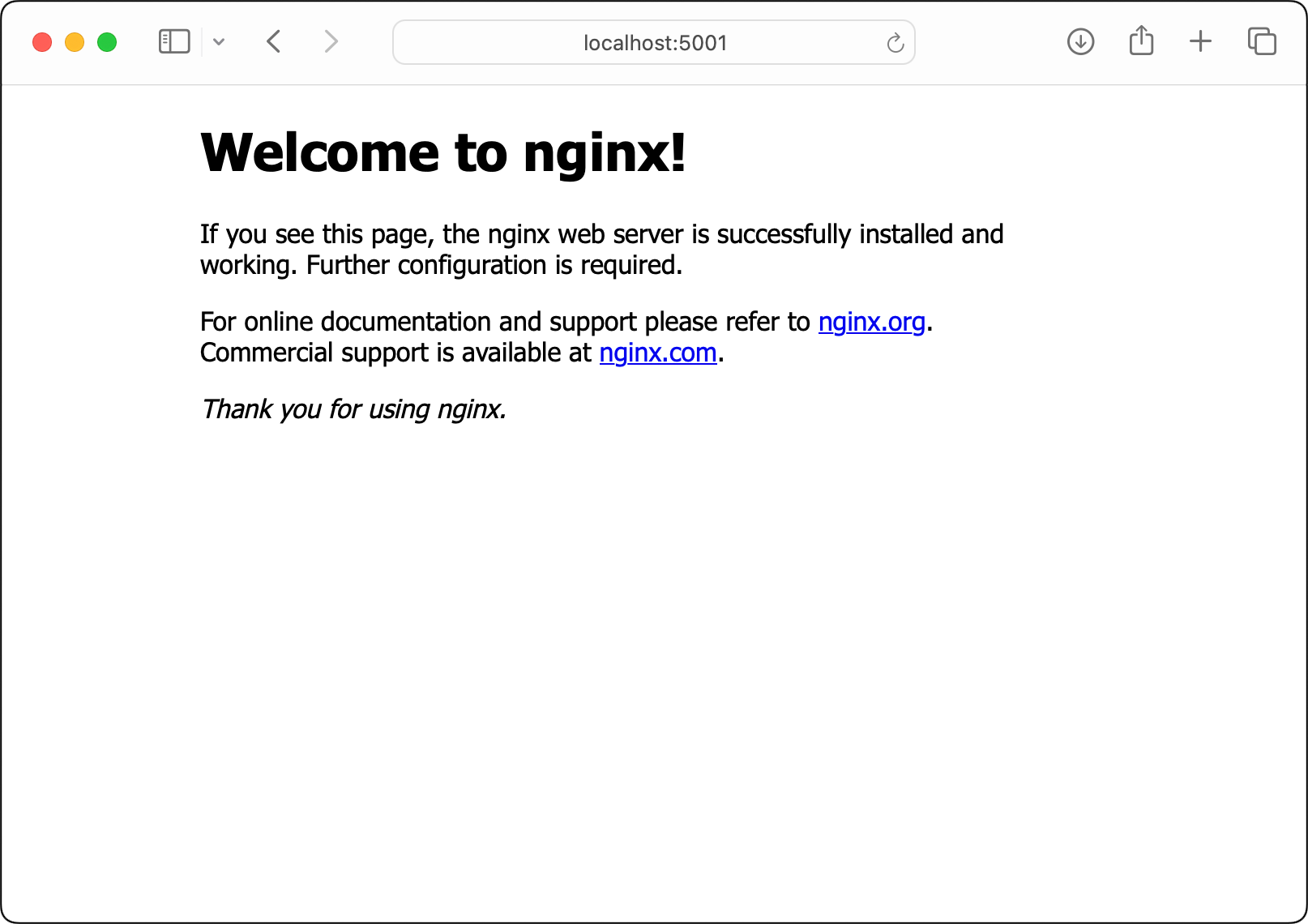
Task: Click the "Welcome to nginx!" heading
Action: pyautogui.click(x=442, y=152)
